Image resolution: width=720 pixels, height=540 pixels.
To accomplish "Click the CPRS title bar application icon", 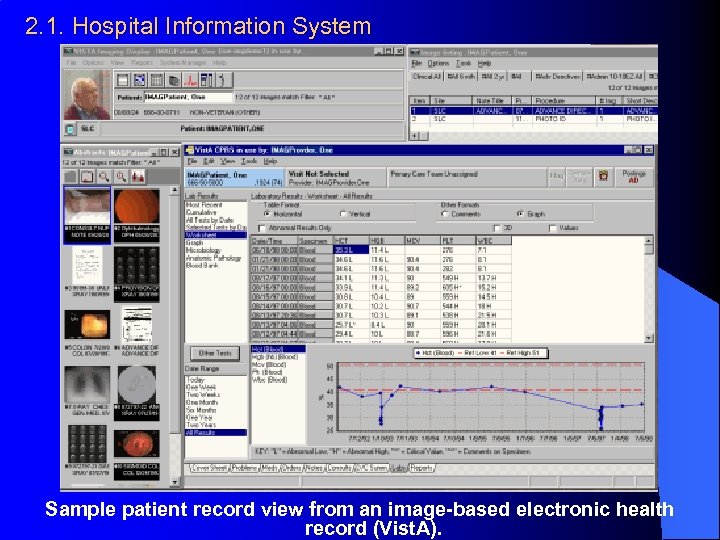I will click(x=189, y=150).
